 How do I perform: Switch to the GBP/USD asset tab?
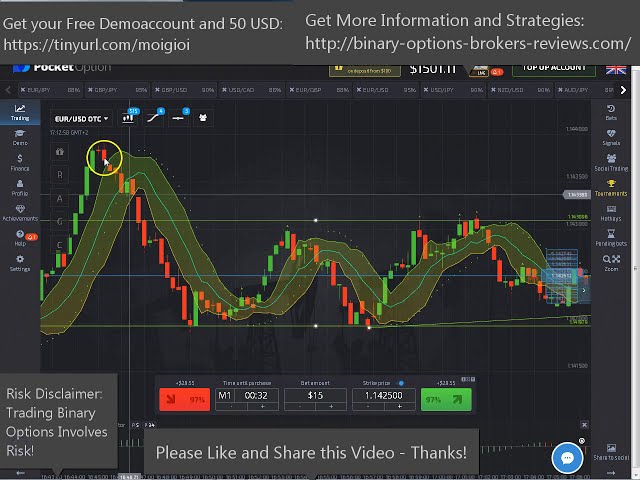click(184, 90)
